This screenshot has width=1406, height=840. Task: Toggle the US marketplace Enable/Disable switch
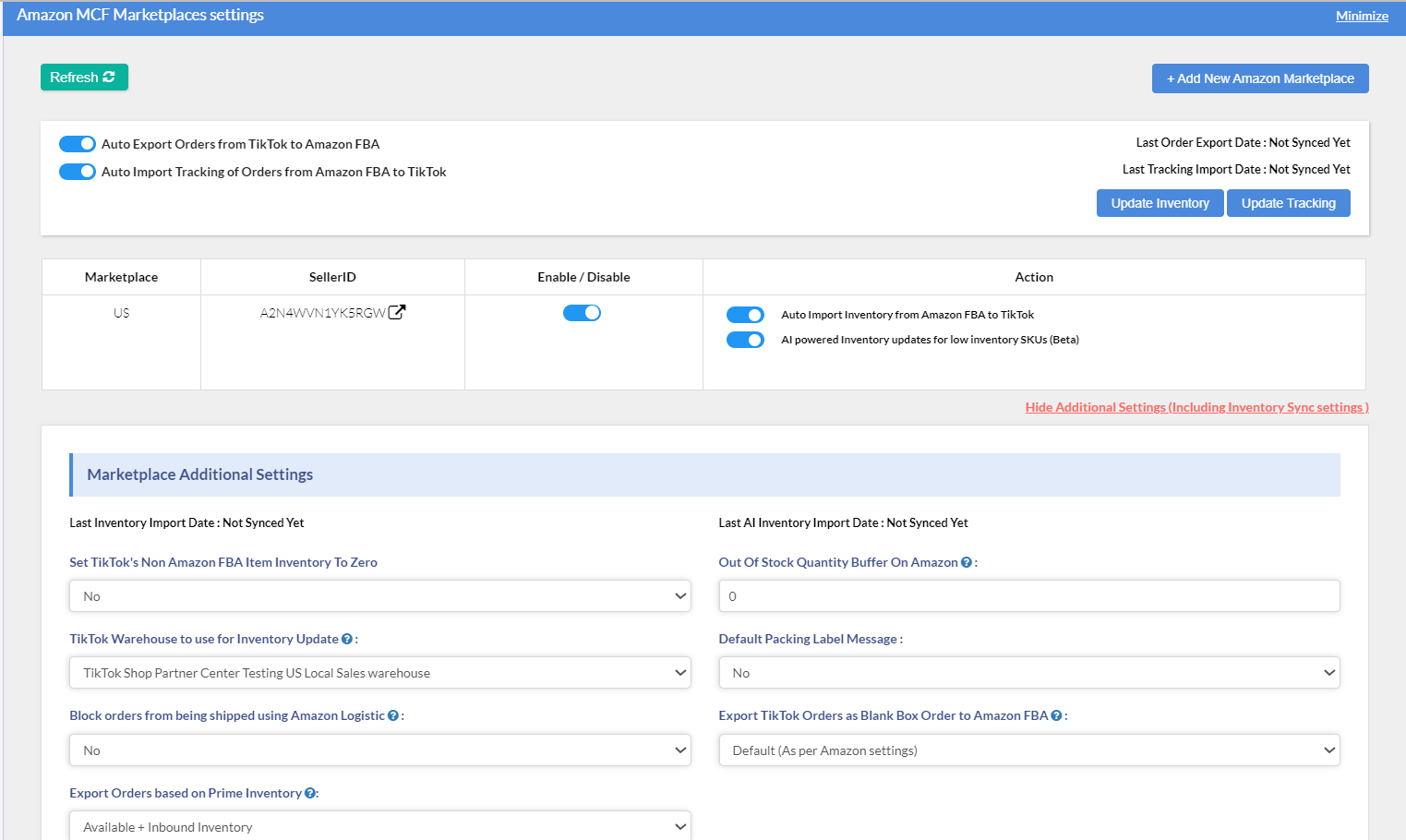pyautogui.click(x=582, y=313)
